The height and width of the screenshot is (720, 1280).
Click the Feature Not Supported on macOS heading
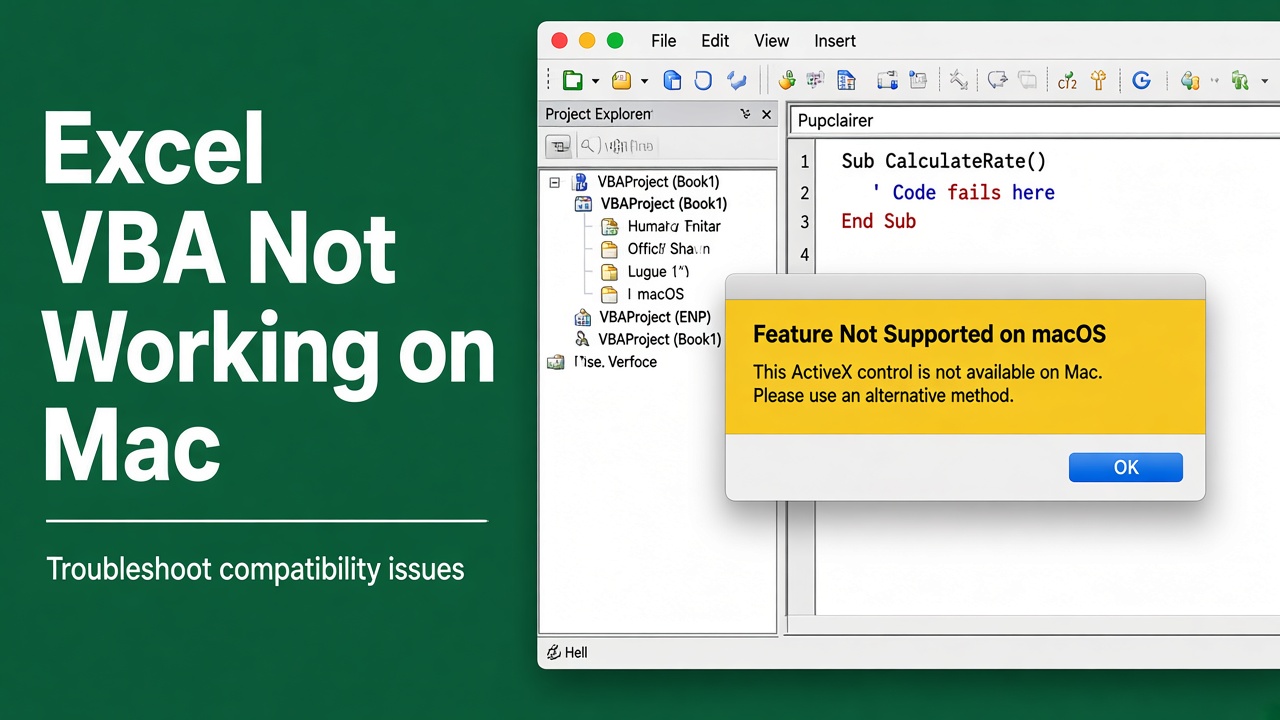[930, 334]
